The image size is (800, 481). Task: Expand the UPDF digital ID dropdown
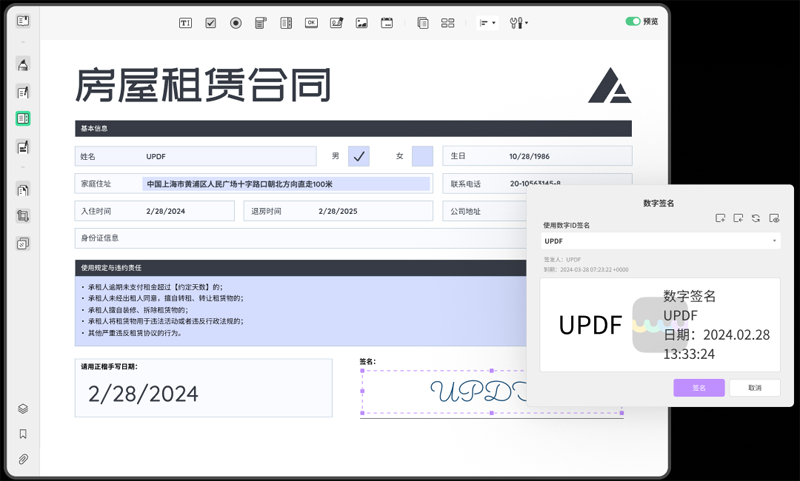774,241
